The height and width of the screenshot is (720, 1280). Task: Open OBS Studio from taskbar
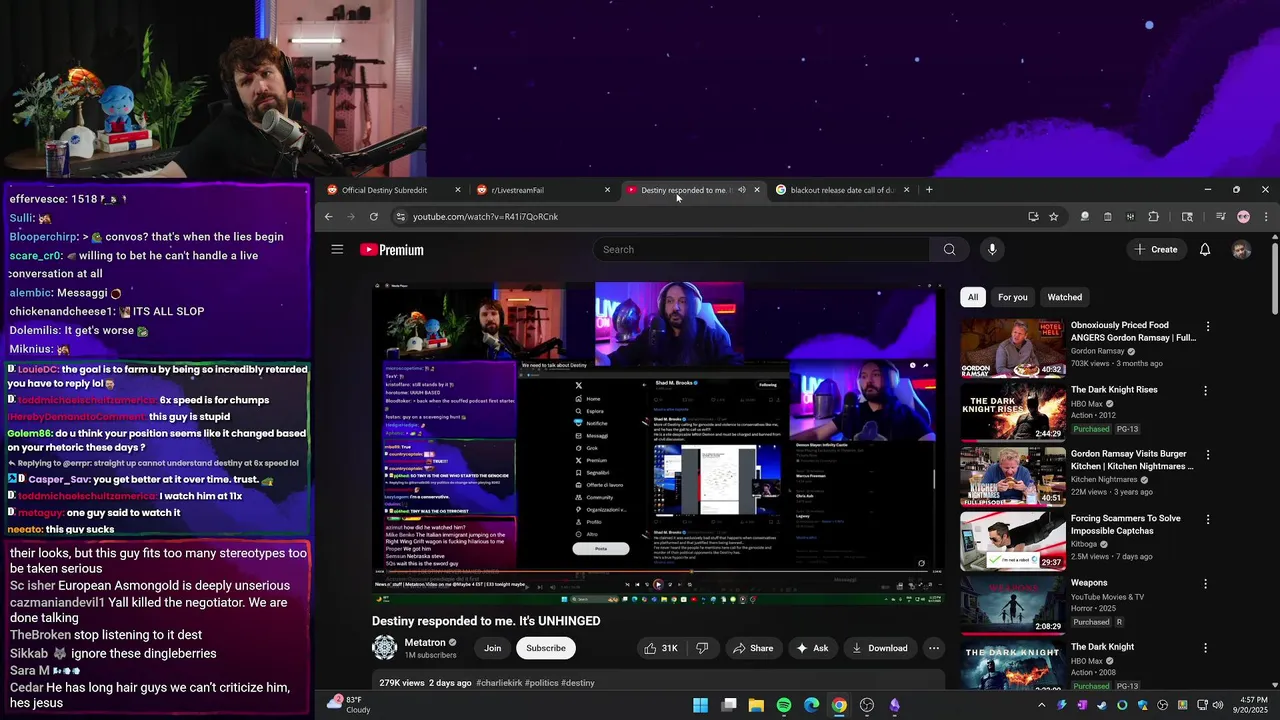click(867, 705)
